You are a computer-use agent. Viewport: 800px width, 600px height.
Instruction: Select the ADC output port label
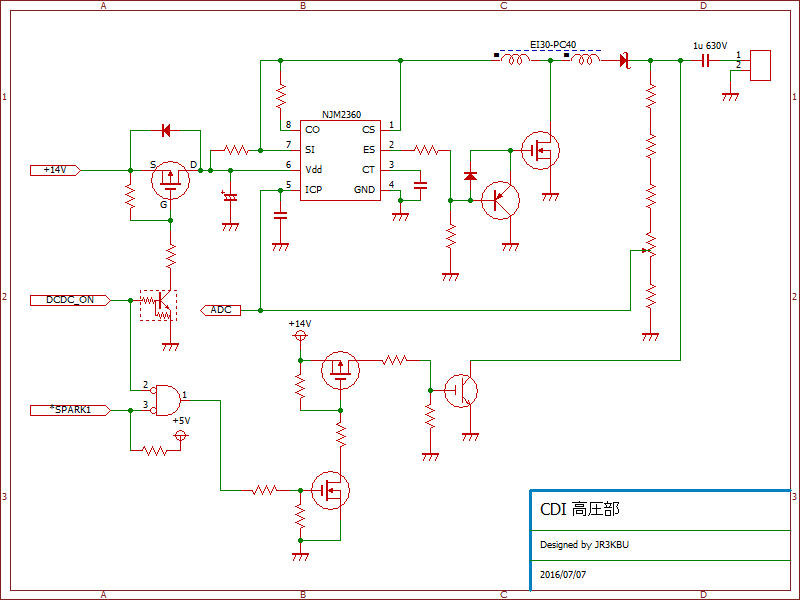tap(221, 310)
